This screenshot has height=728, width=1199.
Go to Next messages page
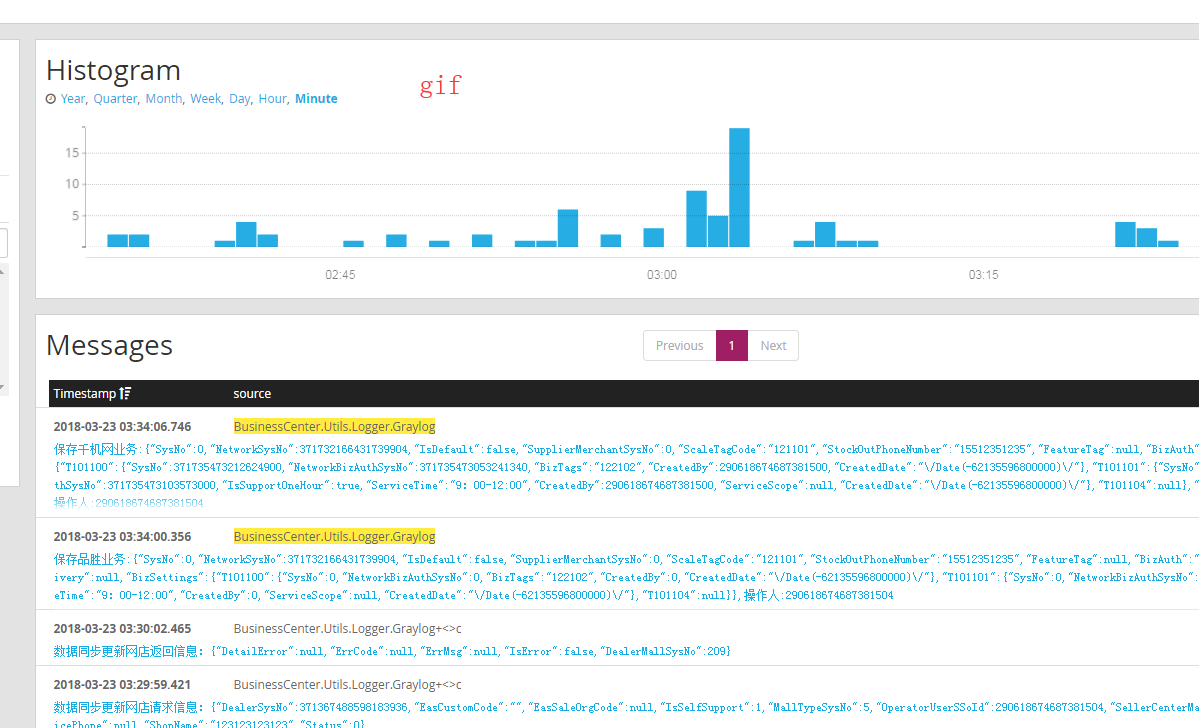[x=773, y=346]
